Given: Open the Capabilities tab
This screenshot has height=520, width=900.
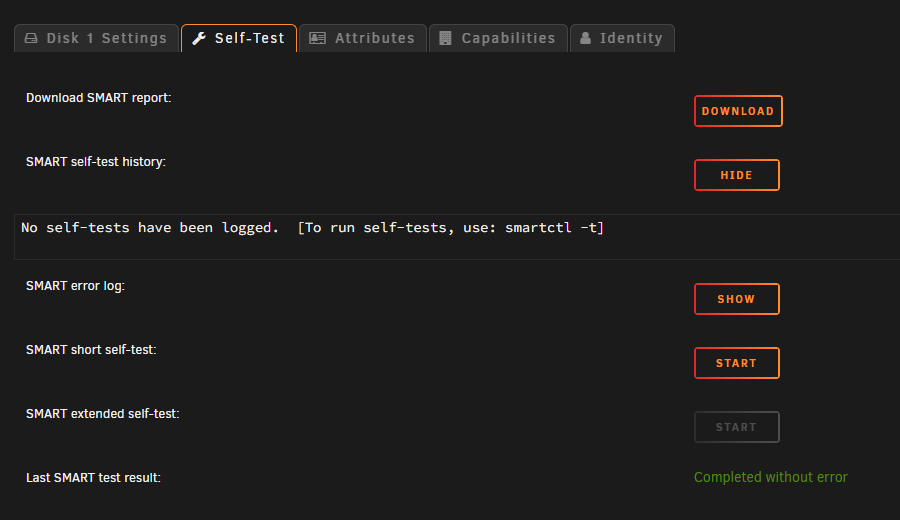Looking at the screenshot, I should click(498, 38).
